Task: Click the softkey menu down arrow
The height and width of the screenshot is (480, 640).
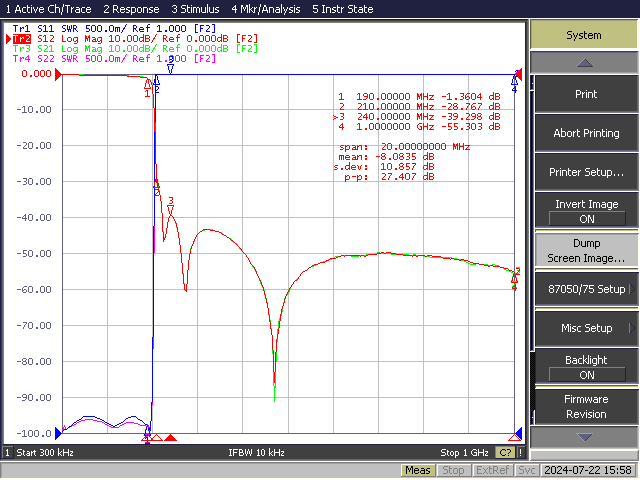Action: pos(584,437)
